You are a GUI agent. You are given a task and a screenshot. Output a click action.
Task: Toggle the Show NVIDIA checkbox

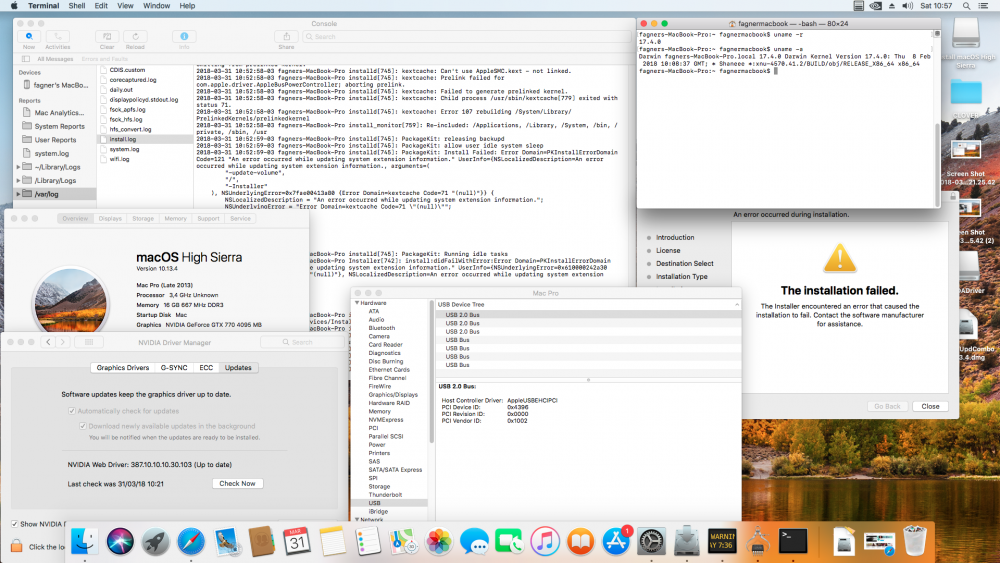14,524
